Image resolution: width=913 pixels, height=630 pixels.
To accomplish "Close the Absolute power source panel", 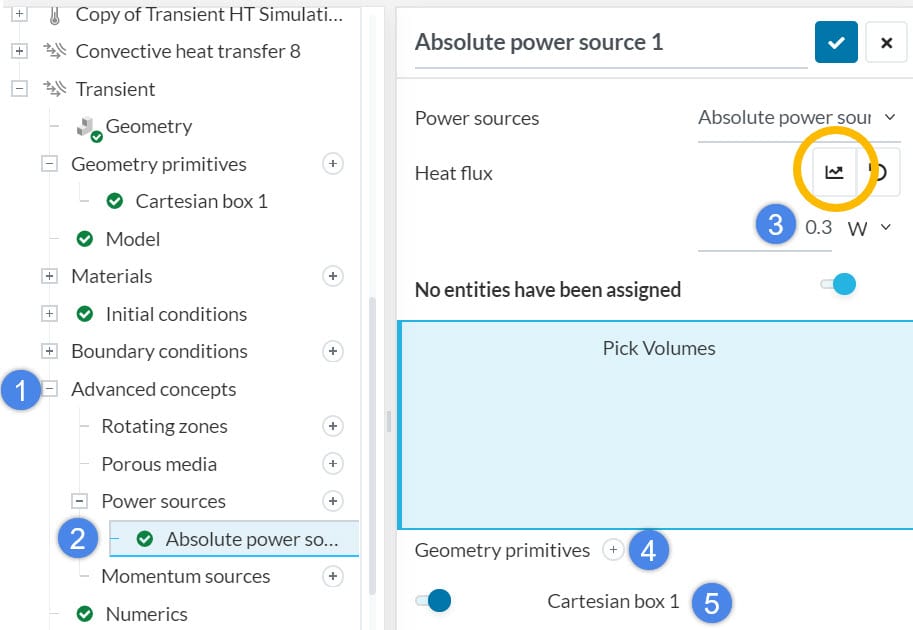I will pos(886,43).
